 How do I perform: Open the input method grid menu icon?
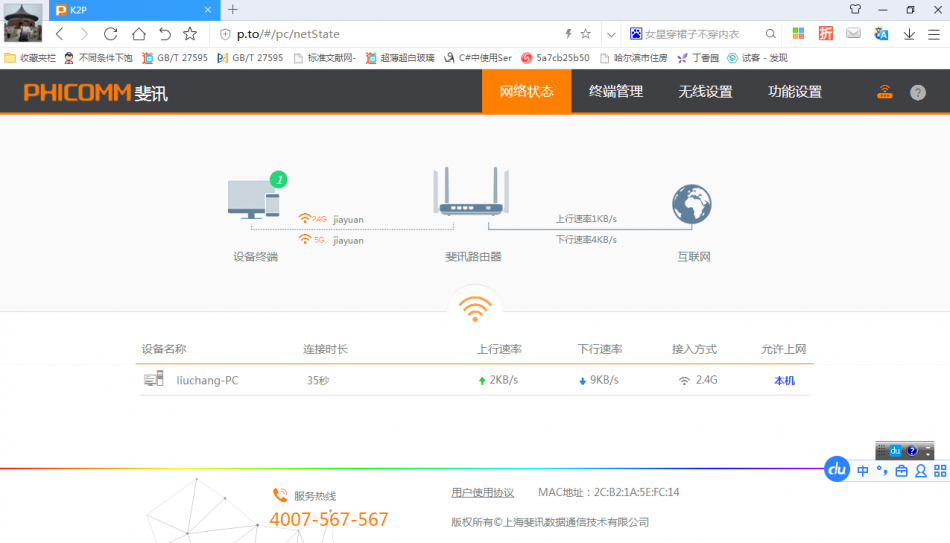click(940, 471)
